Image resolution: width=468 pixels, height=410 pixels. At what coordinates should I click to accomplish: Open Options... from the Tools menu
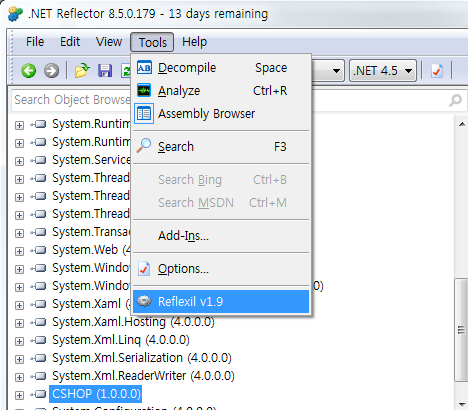221,269
